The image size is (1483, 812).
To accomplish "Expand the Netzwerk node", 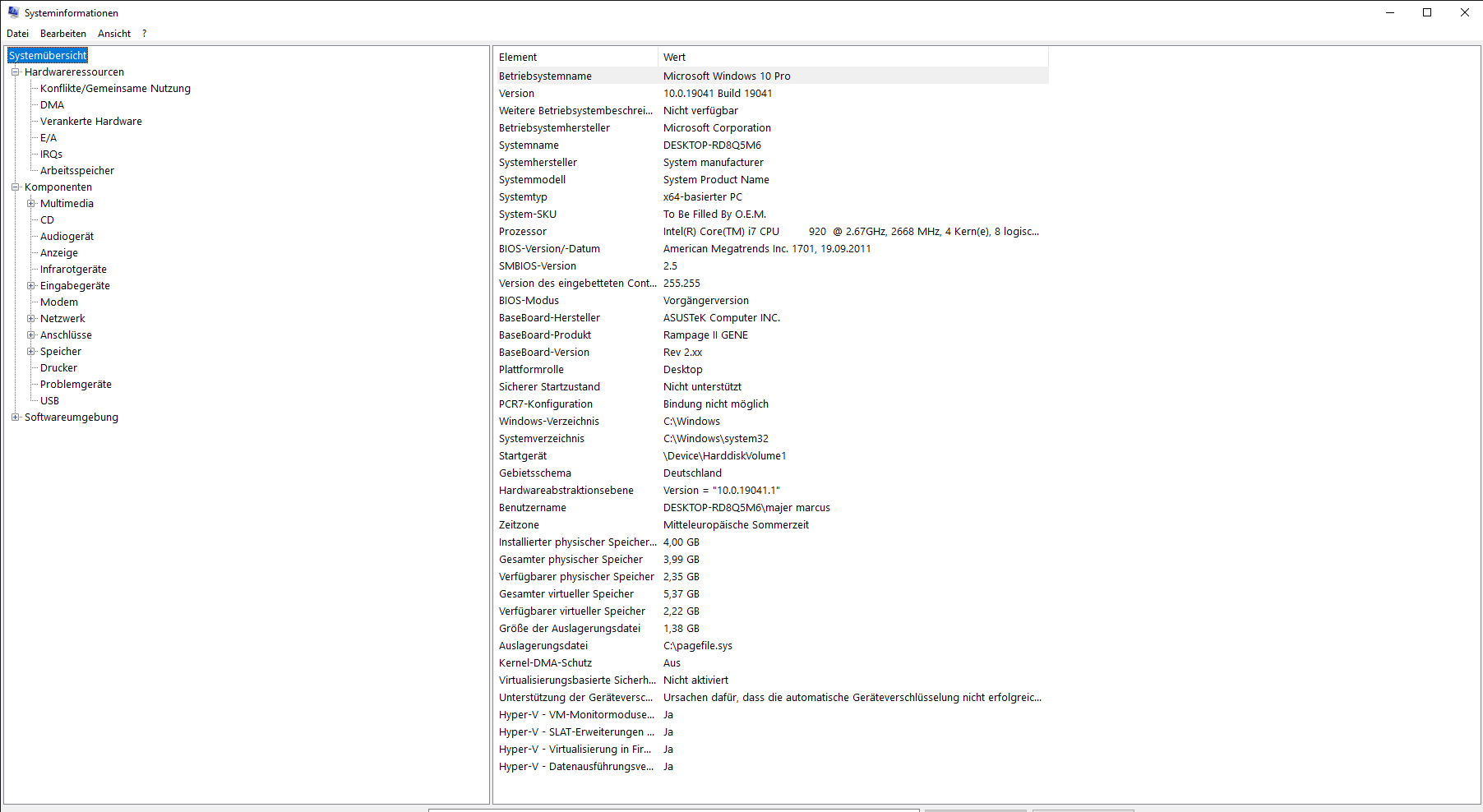I will point(30,318).
